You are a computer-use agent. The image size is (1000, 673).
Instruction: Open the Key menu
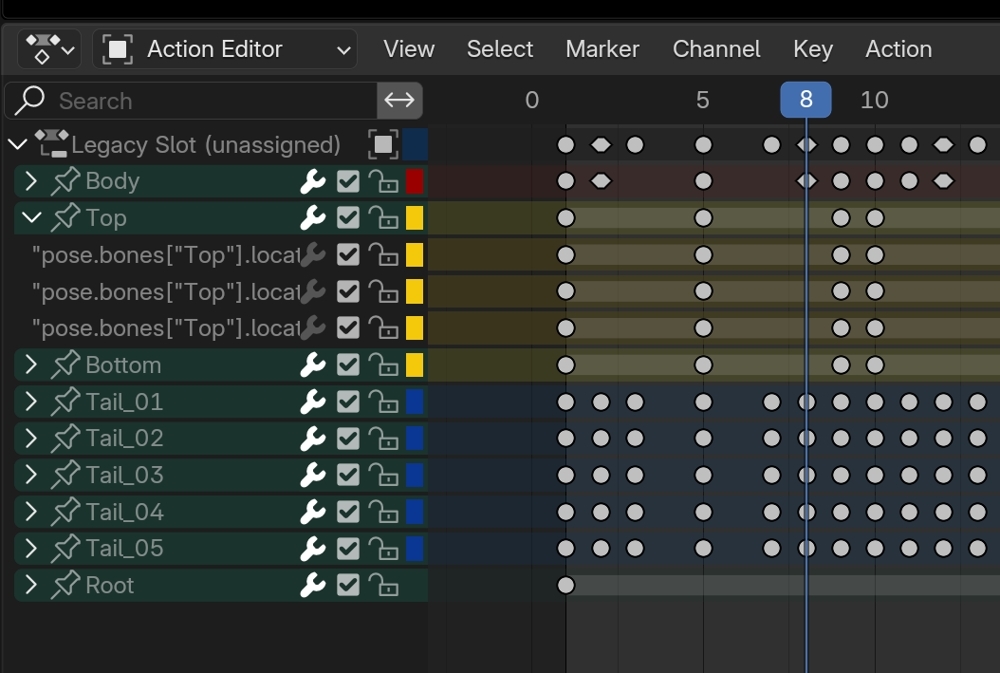coord(812,49)
